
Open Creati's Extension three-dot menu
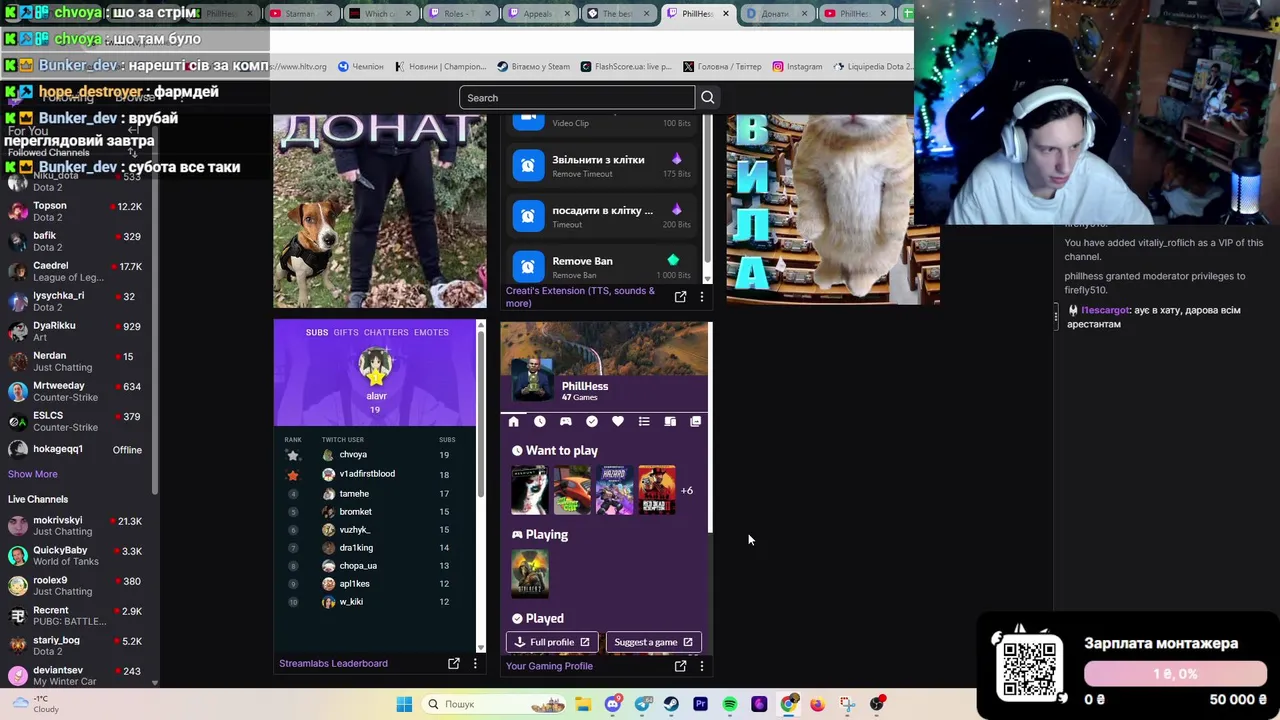pos(702,297)
